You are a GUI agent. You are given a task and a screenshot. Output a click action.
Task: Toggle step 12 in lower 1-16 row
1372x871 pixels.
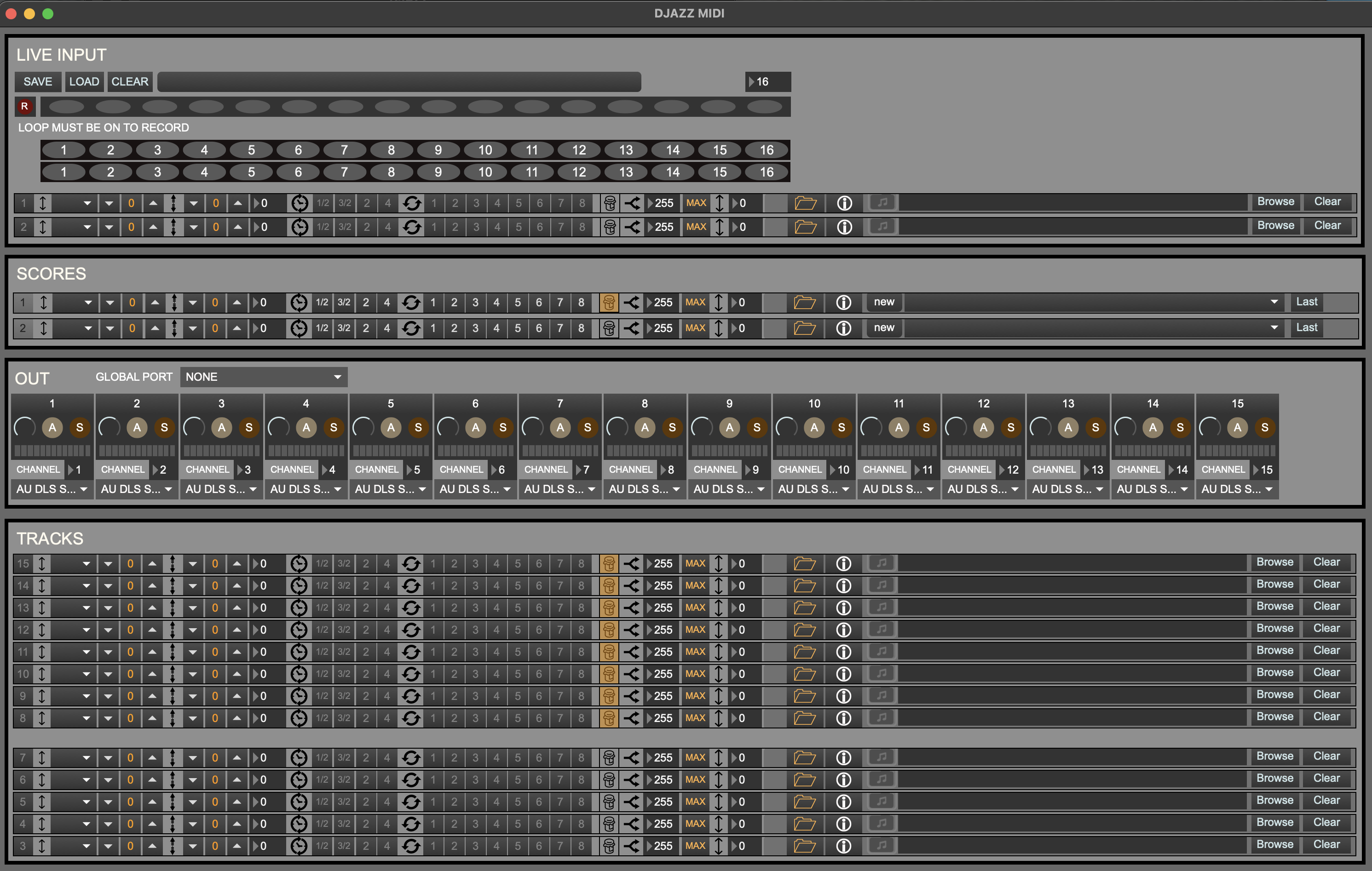pyautogui.click(x=579, y=172)
